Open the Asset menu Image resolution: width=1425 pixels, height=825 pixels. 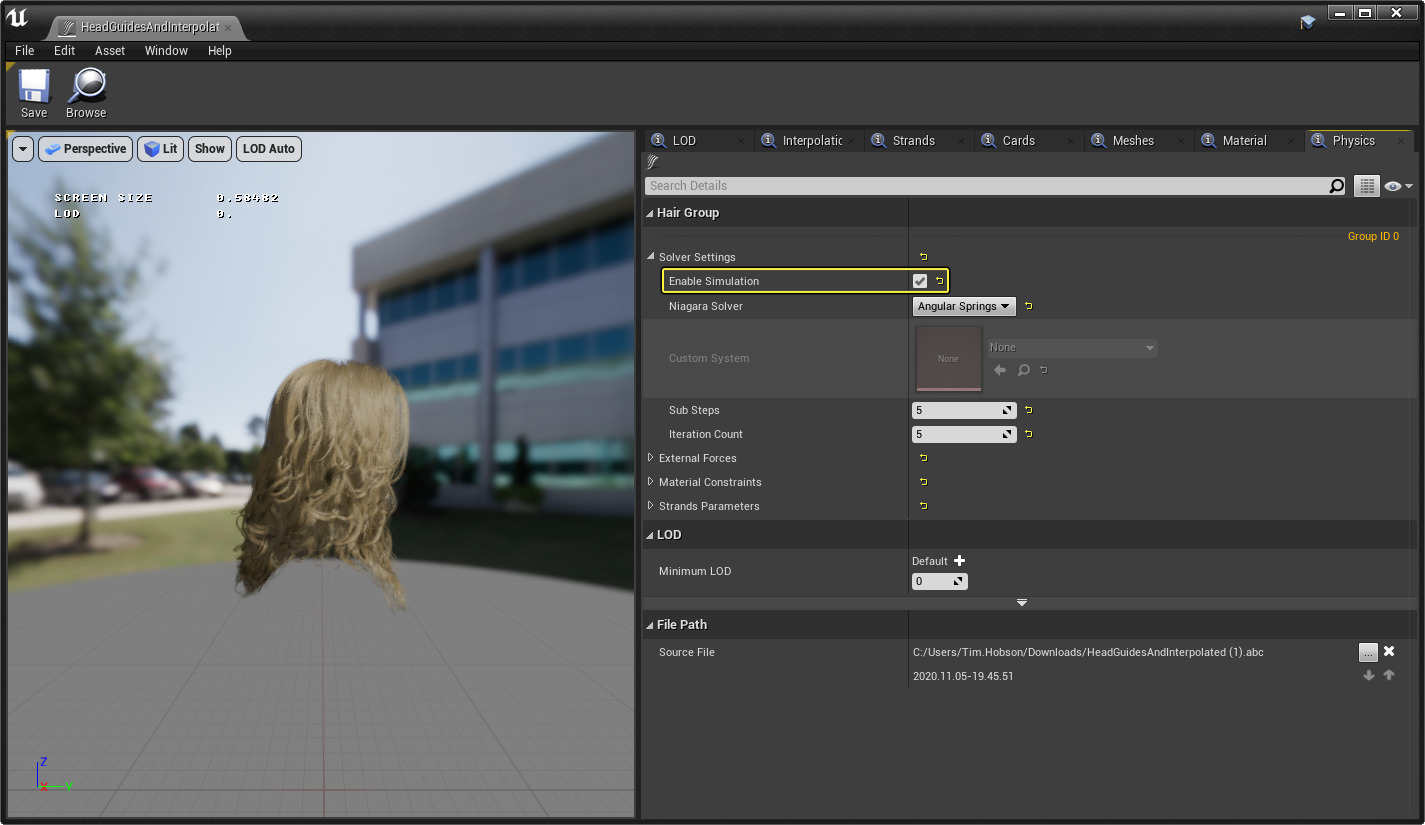point(110,51)
